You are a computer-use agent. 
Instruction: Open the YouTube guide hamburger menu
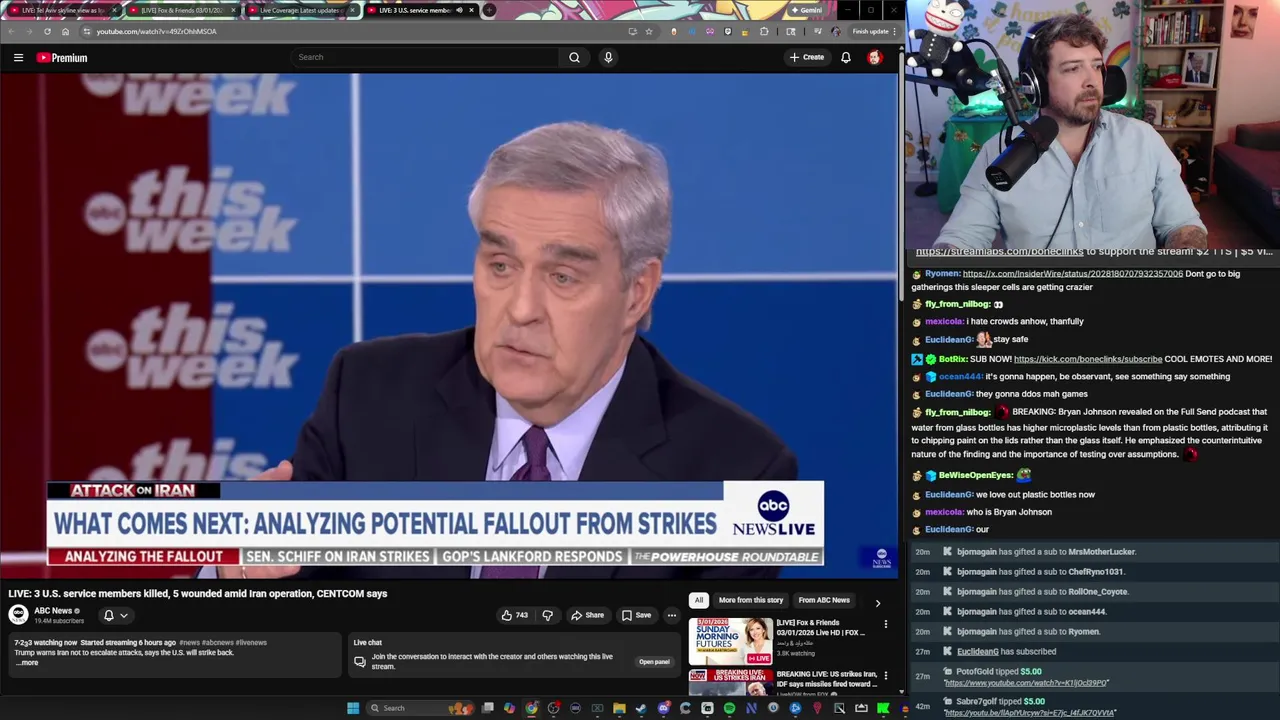(18, 58)
